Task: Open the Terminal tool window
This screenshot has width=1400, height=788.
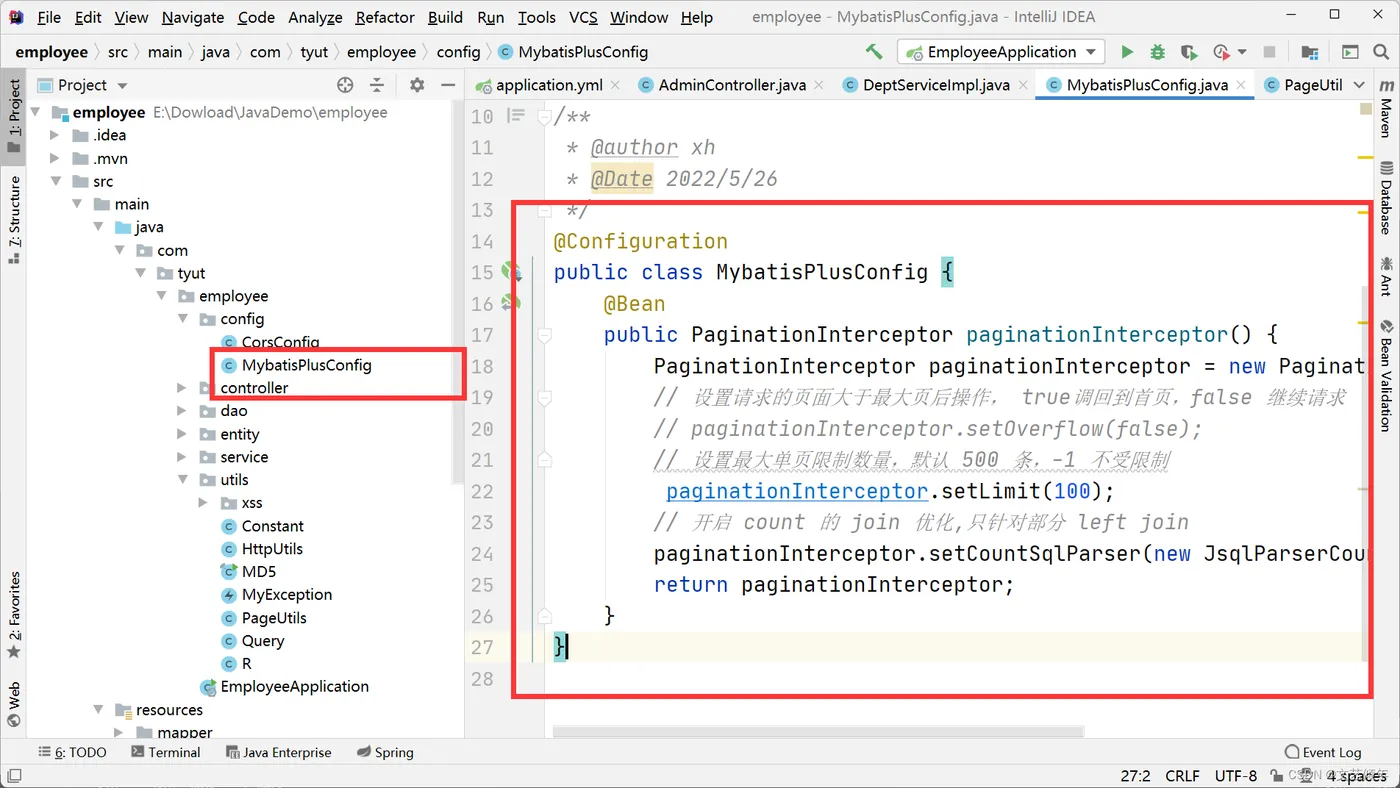Action: (x=166, y=752)
